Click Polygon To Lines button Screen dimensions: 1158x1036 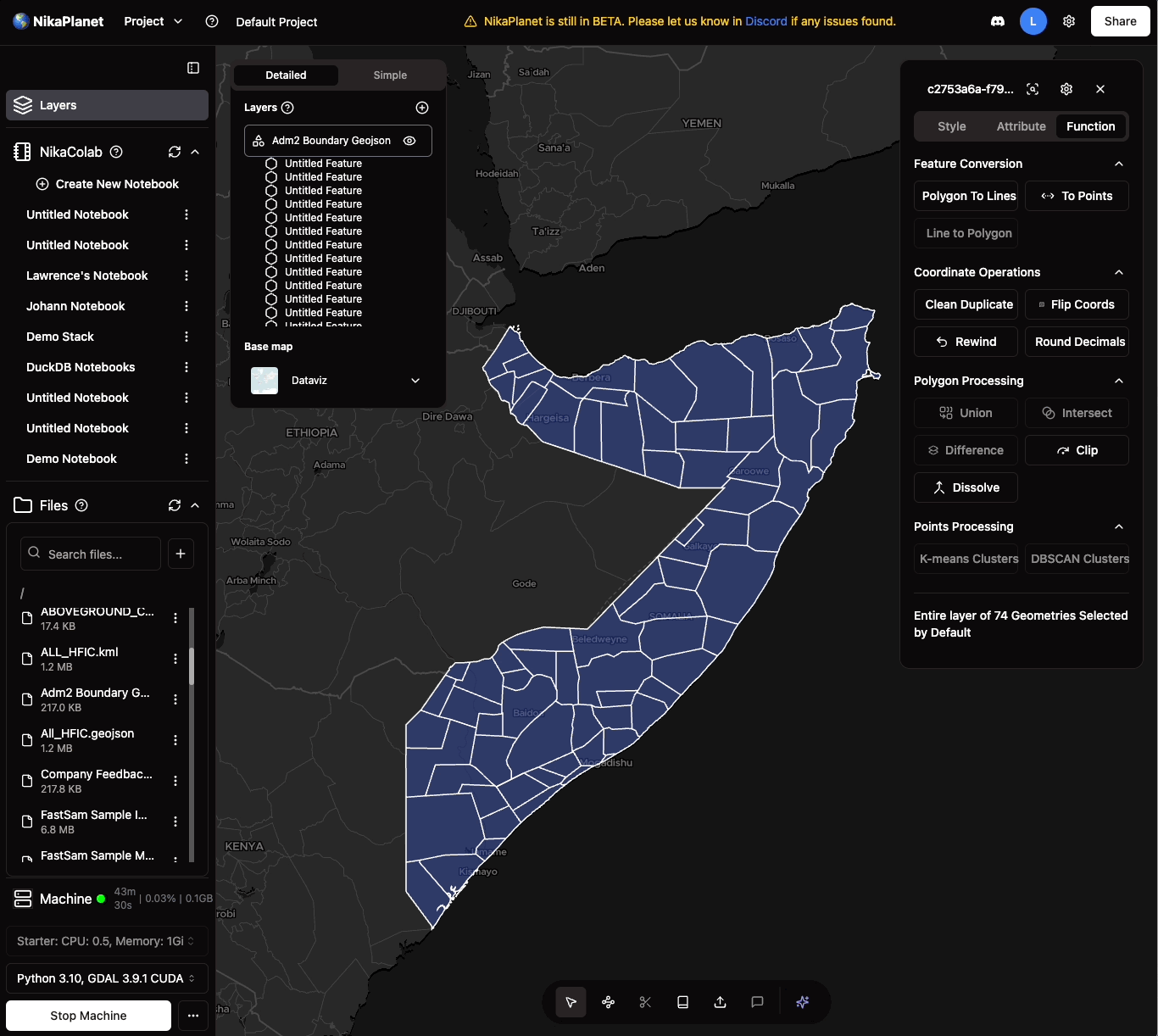[966, 196]
